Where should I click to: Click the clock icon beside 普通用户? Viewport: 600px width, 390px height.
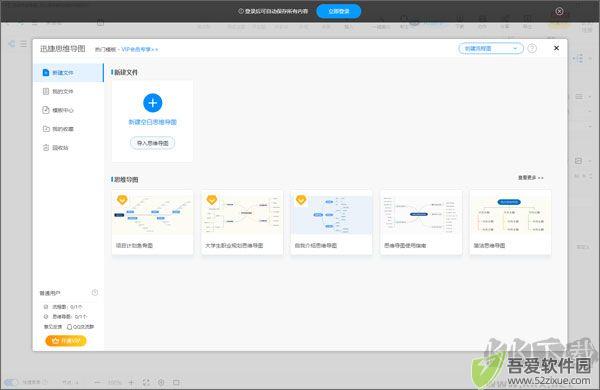pyautogui.click(x=95, y=293)
